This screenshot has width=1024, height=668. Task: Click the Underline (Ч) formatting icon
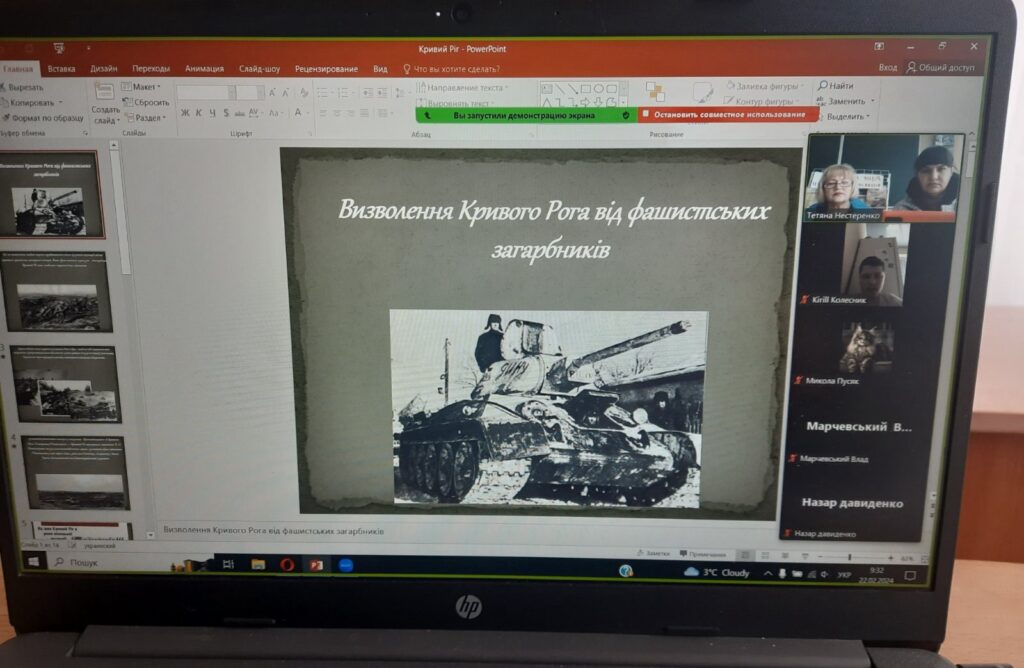point(212,114)
